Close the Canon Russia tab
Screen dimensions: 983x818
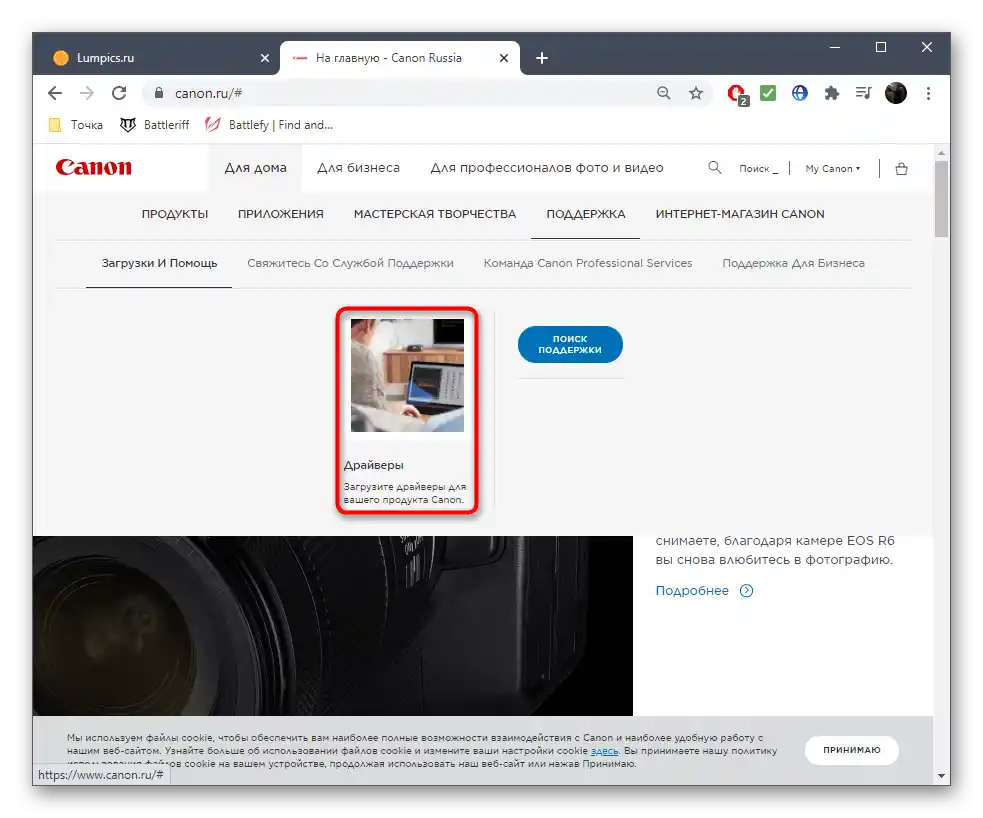[504, 58]
